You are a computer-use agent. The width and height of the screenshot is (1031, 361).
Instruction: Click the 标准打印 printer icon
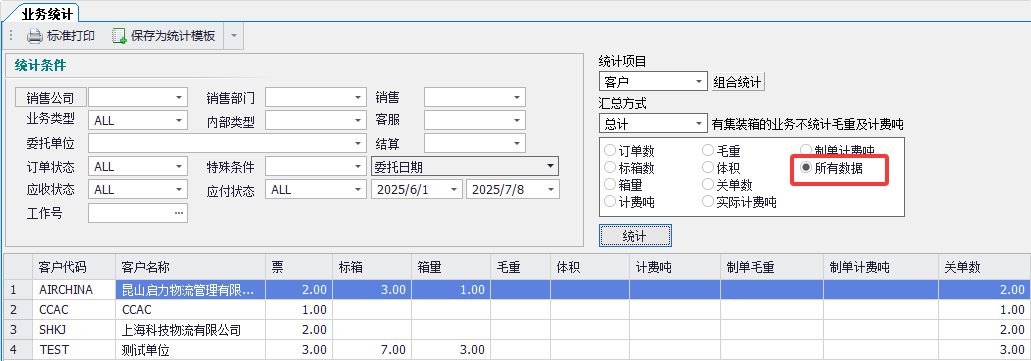click(x=35, y=36)
